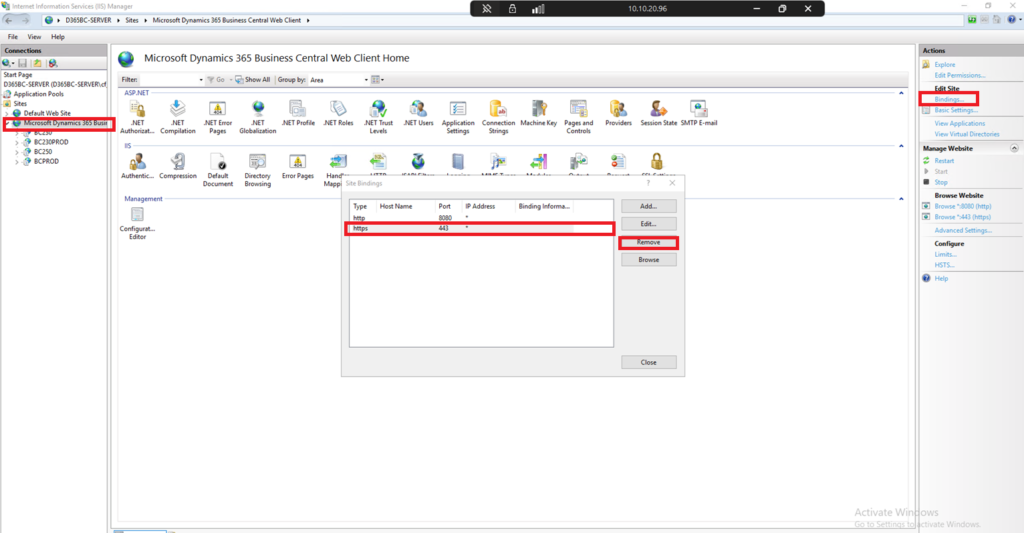Viewport: 1024px width, 533px height.
Task: Click Sites in the breadcrumb path
Action: point(132,20)
